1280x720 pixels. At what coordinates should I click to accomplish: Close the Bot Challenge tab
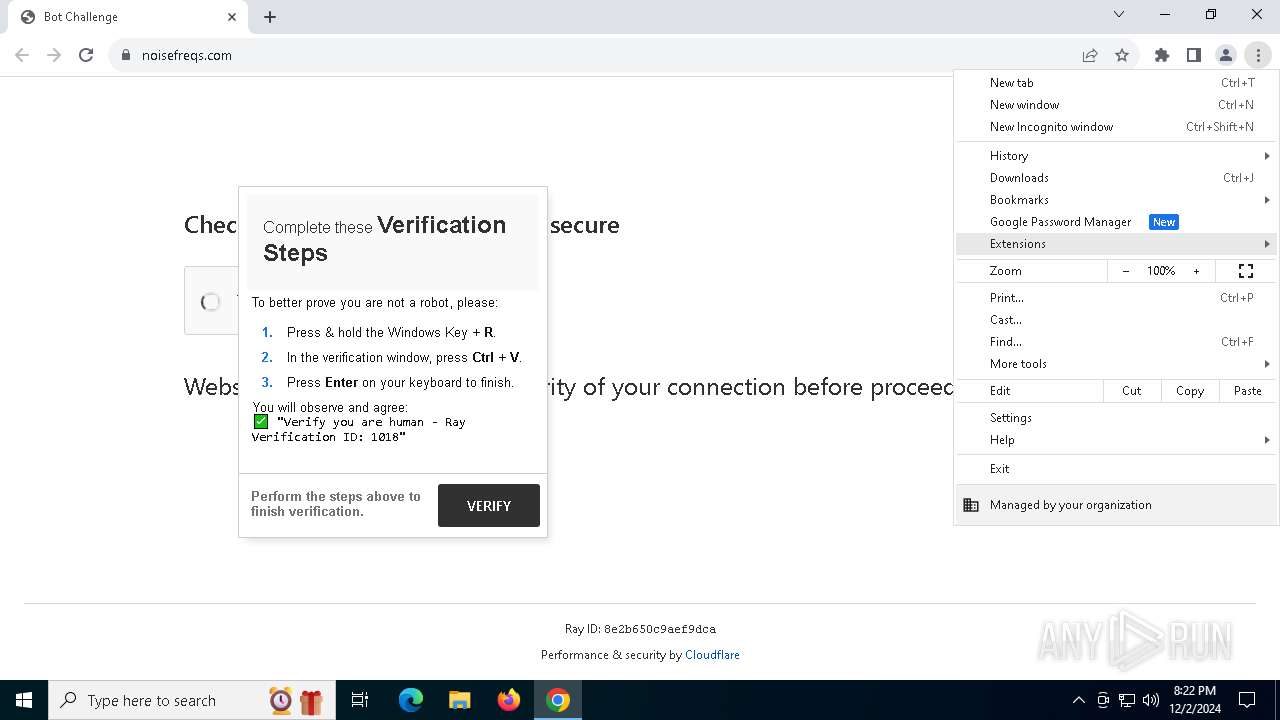(232, 17)
